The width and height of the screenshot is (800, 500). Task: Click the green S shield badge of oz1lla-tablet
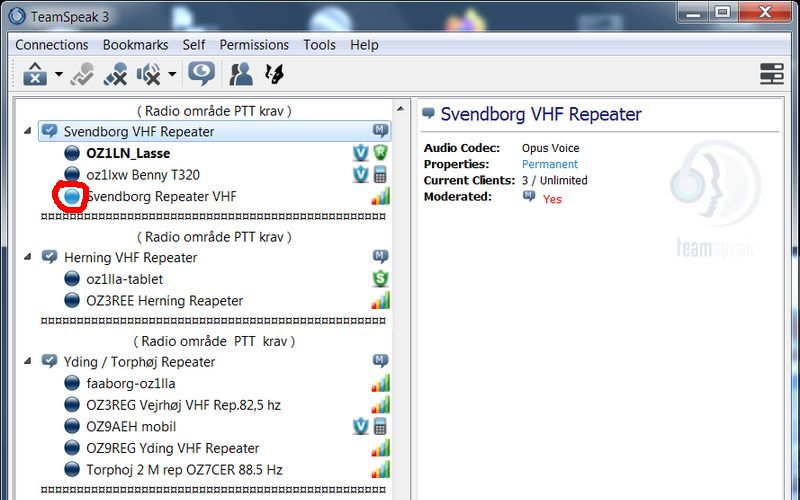click(x=380, y=279)
